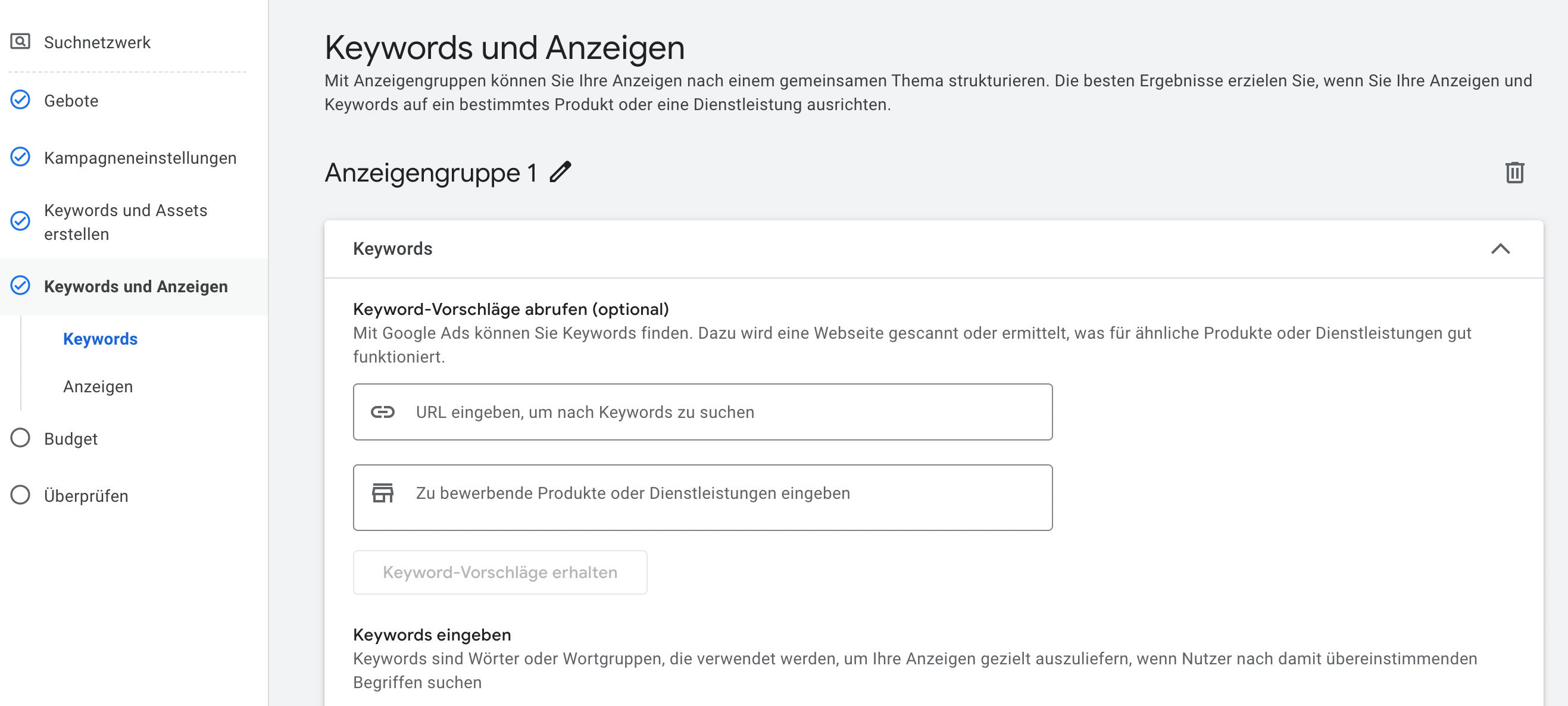Click the empty circle beside Budget
The image size is (1568, 706).
(x=20, y=438)
